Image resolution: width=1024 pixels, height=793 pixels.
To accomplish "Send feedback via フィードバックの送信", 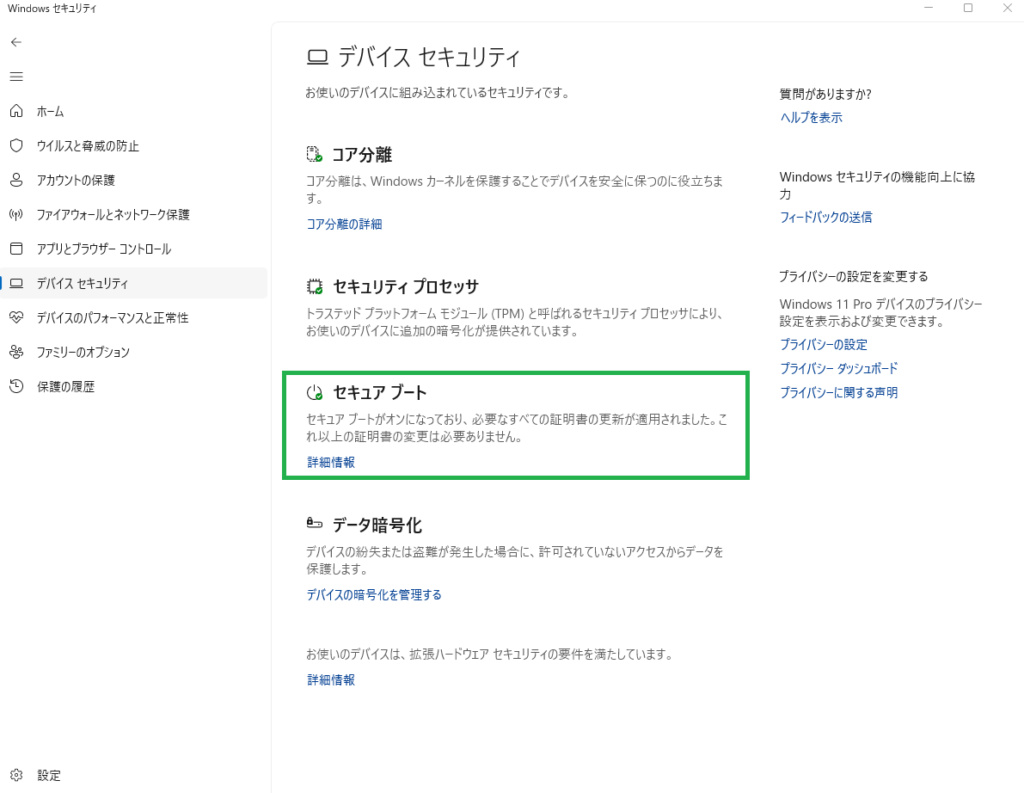I will (826, 217).
